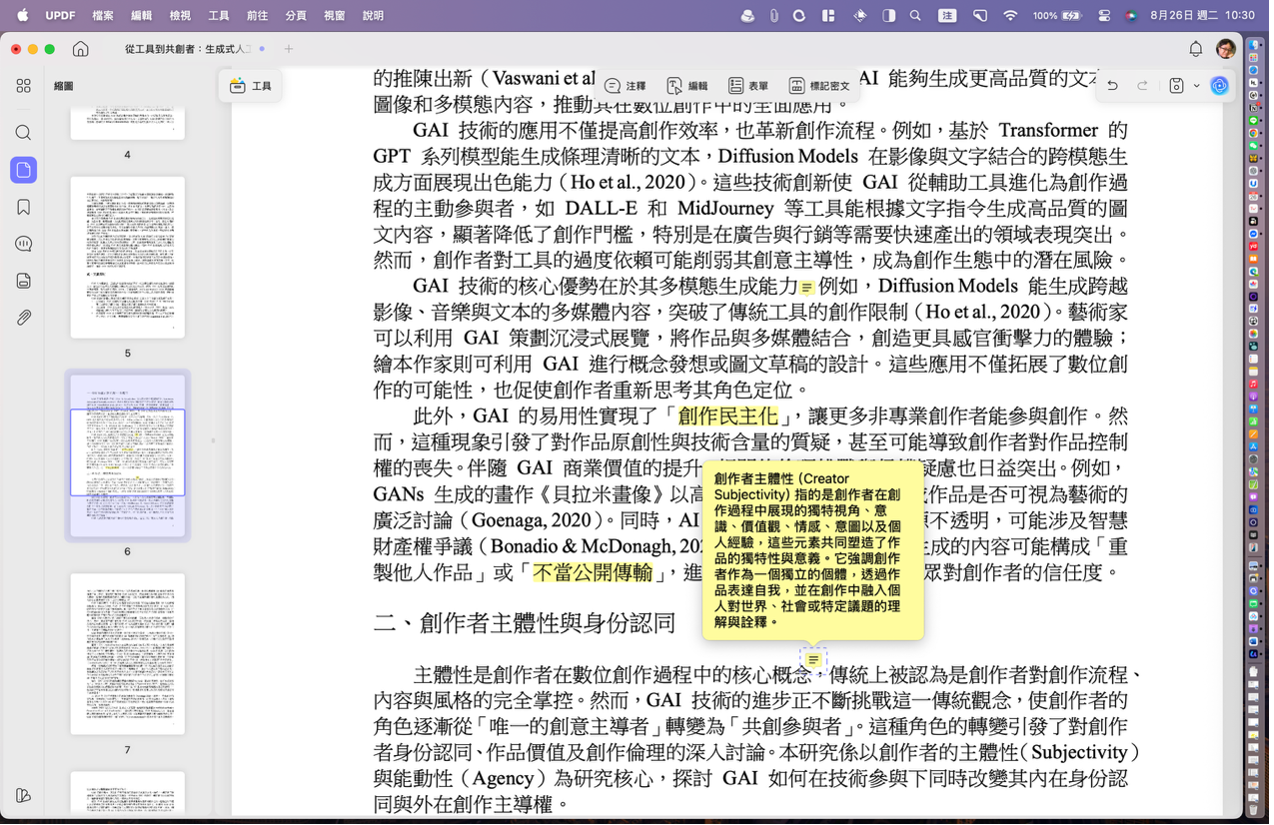Viewport: 1274px width, 825px height.
Task: Open the Wi-Fi status menu
Action: click(x=1011, y=16)
